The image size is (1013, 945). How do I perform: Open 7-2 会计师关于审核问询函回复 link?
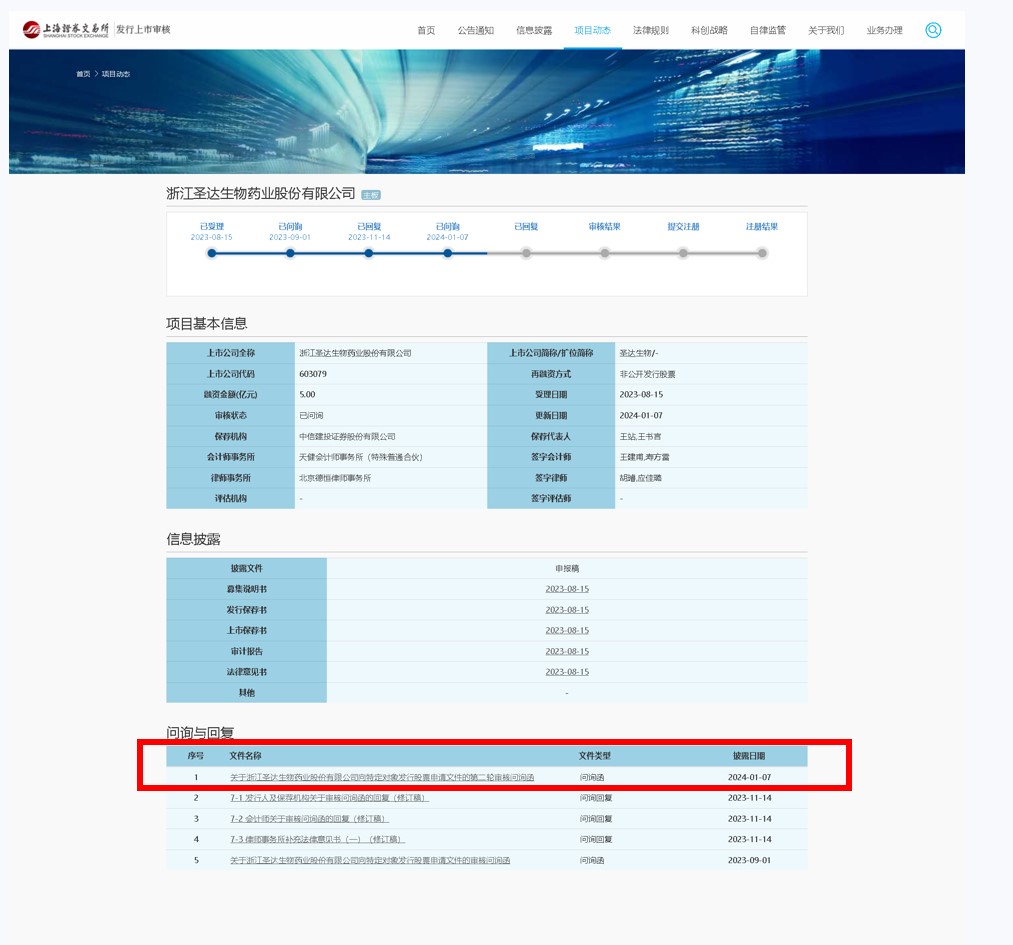309,818
